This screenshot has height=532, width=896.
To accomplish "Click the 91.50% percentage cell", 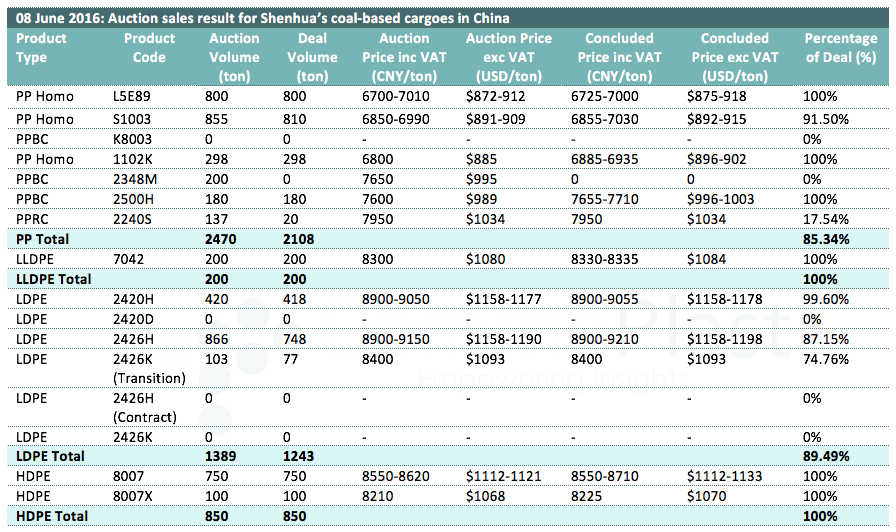I will [826, 119].
